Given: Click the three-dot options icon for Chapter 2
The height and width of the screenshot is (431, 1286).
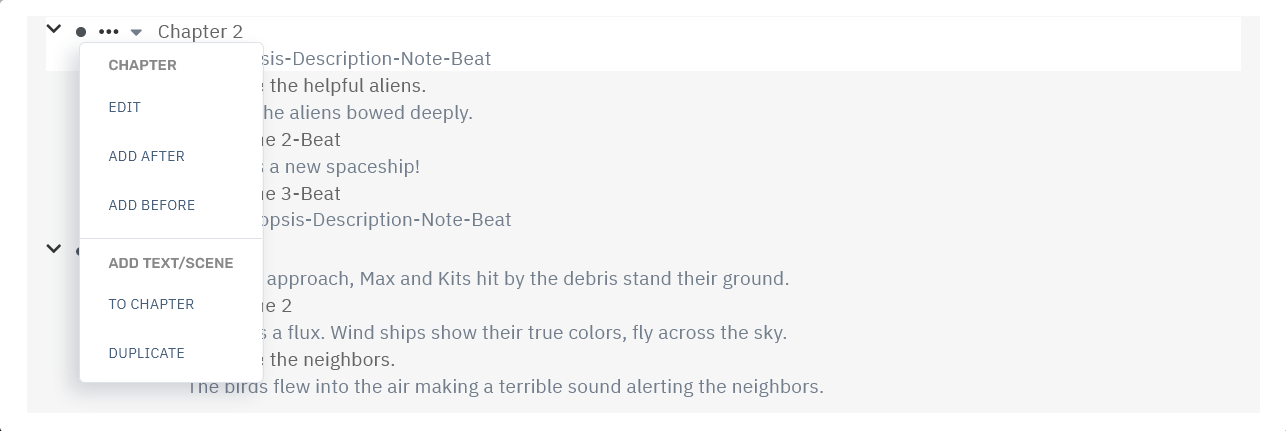Looking at the screenshot, I should click(x=109, y=32).
